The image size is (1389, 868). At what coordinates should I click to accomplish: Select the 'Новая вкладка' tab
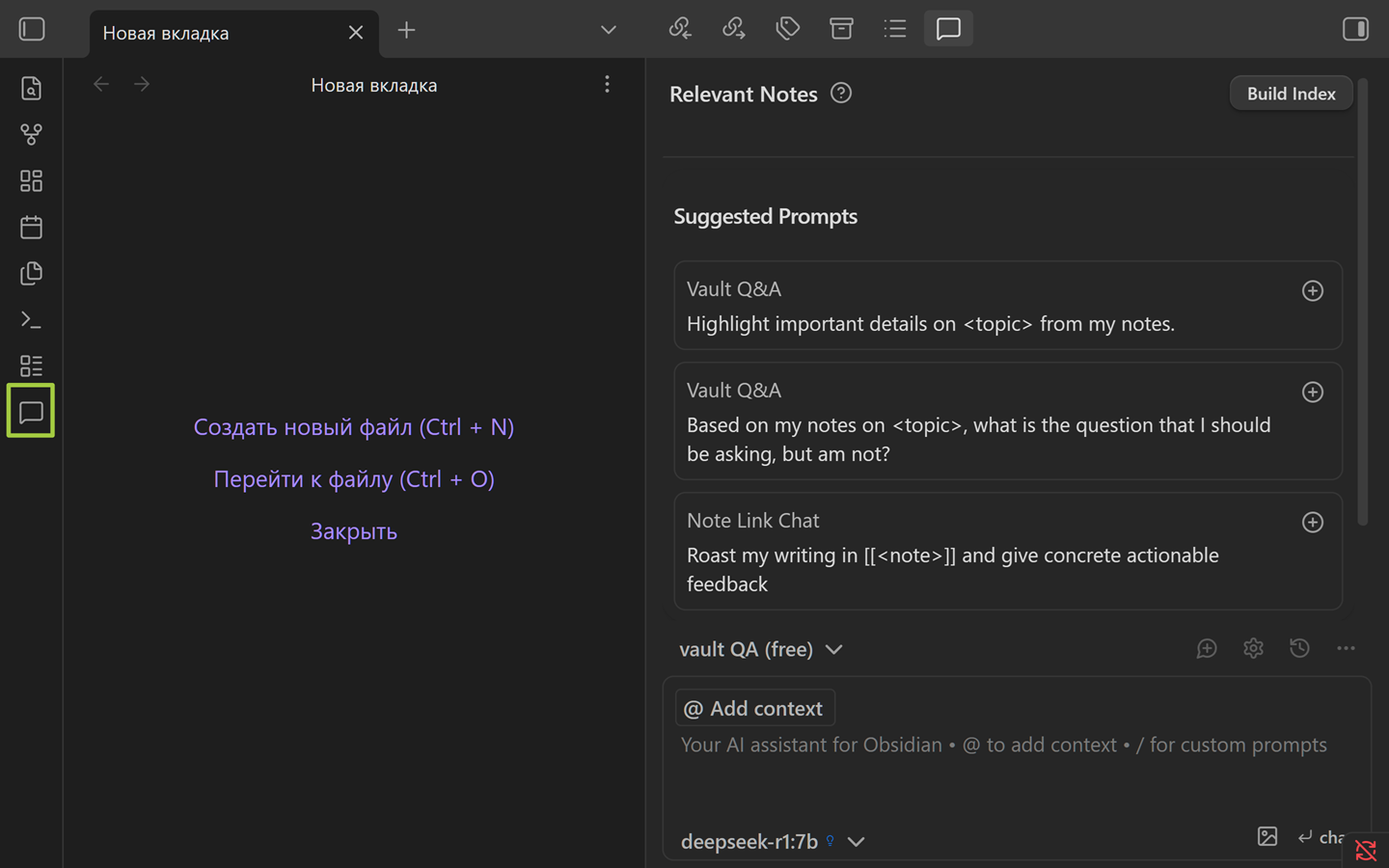[233, 33]
